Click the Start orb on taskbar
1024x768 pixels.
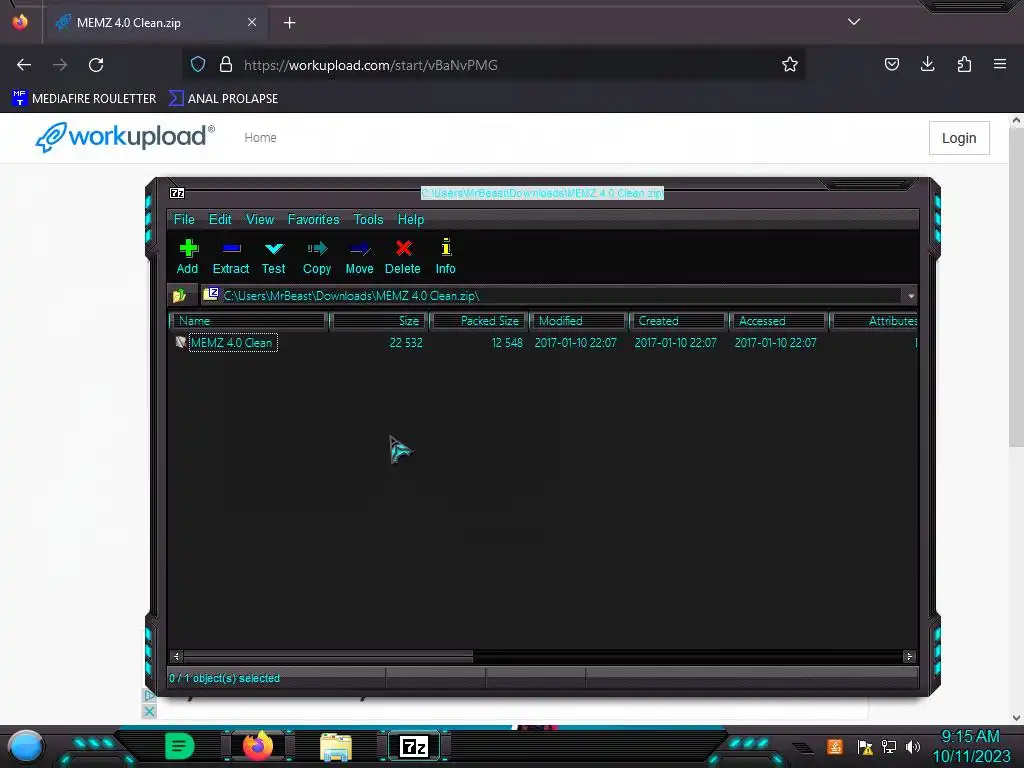pyautogui.click(x=26, y=746)
